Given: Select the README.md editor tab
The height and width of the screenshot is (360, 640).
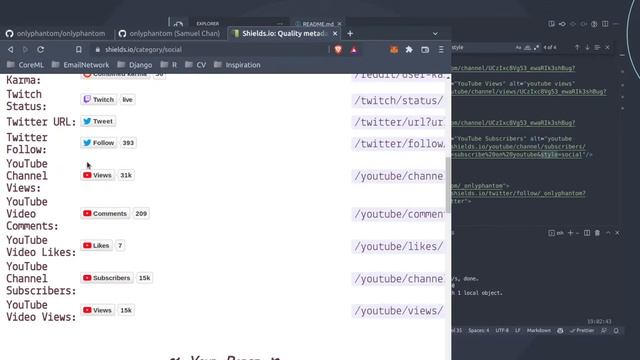Looking at the screenshot, I should 318,24.
